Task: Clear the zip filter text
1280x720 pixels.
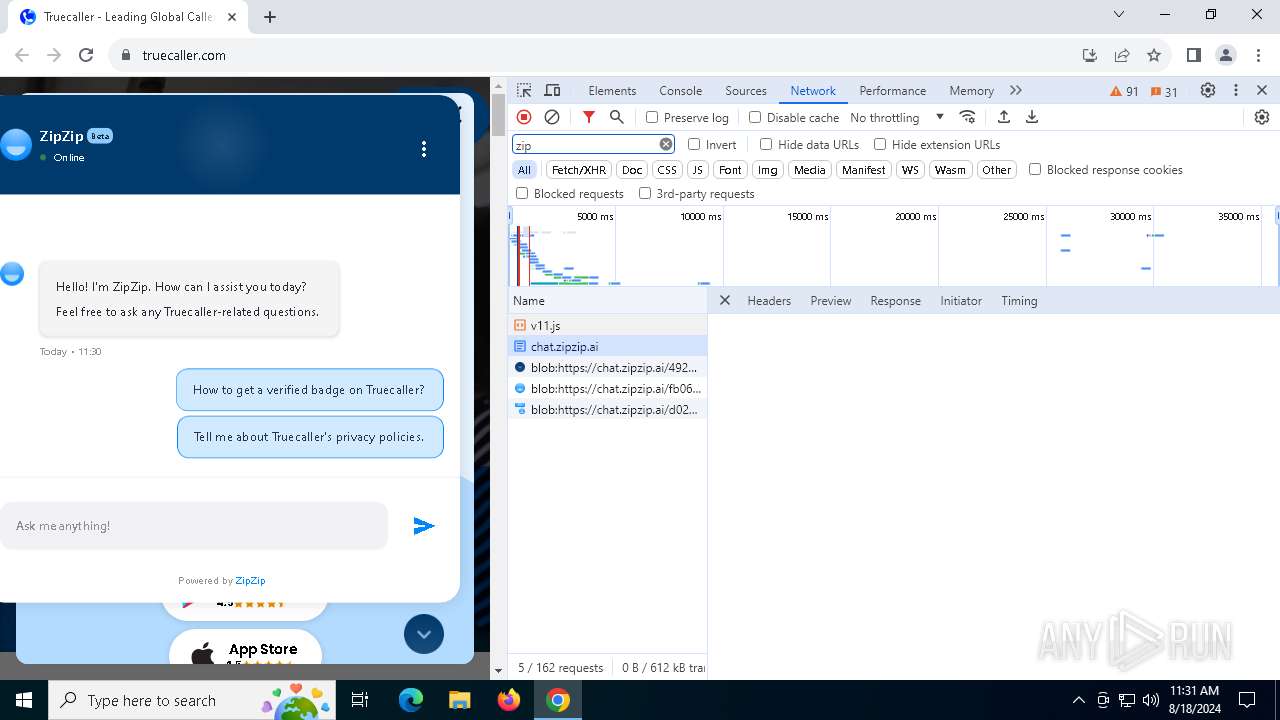Action: point(666,144)
